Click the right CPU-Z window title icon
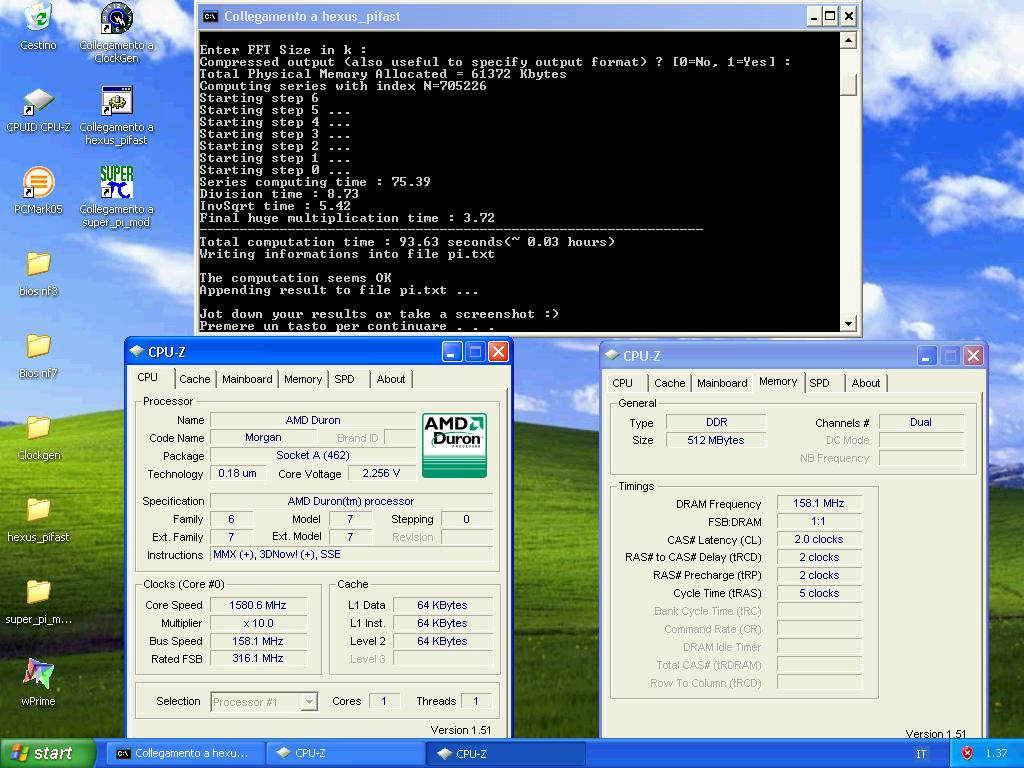1024x768 pixels. coord(611,355)
